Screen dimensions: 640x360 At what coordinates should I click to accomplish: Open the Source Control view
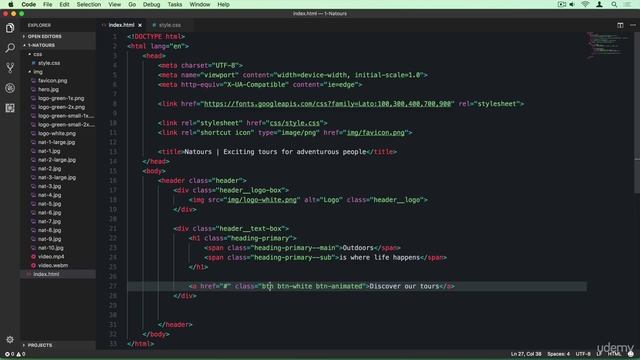click(x=10, y=68)
